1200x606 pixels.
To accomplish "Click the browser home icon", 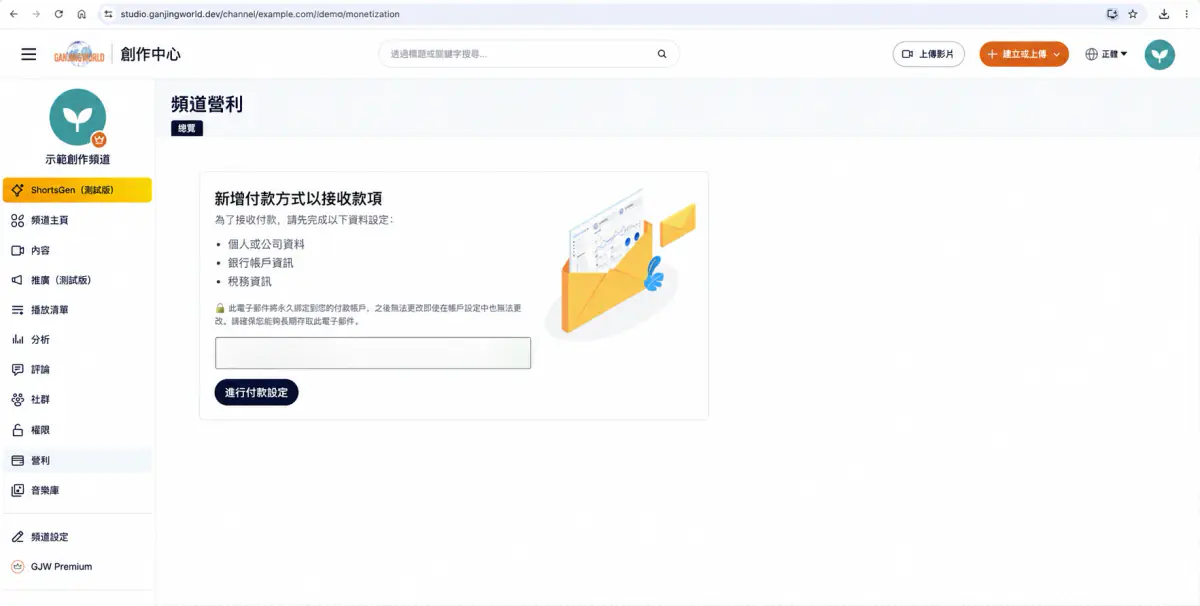I will click(81, 14).
